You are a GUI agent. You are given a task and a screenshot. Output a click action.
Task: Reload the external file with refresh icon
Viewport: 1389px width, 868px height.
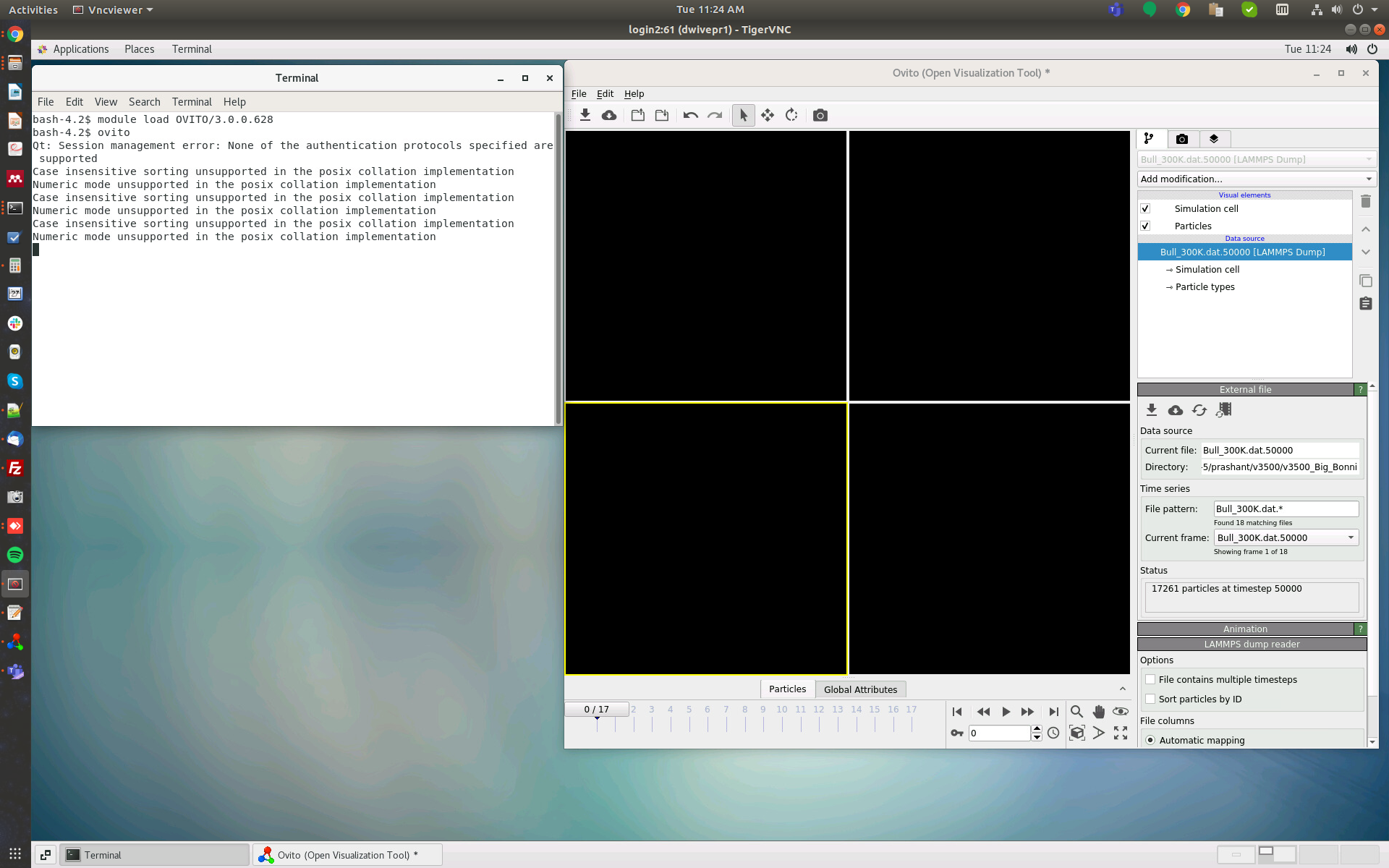pos(1199,410)
